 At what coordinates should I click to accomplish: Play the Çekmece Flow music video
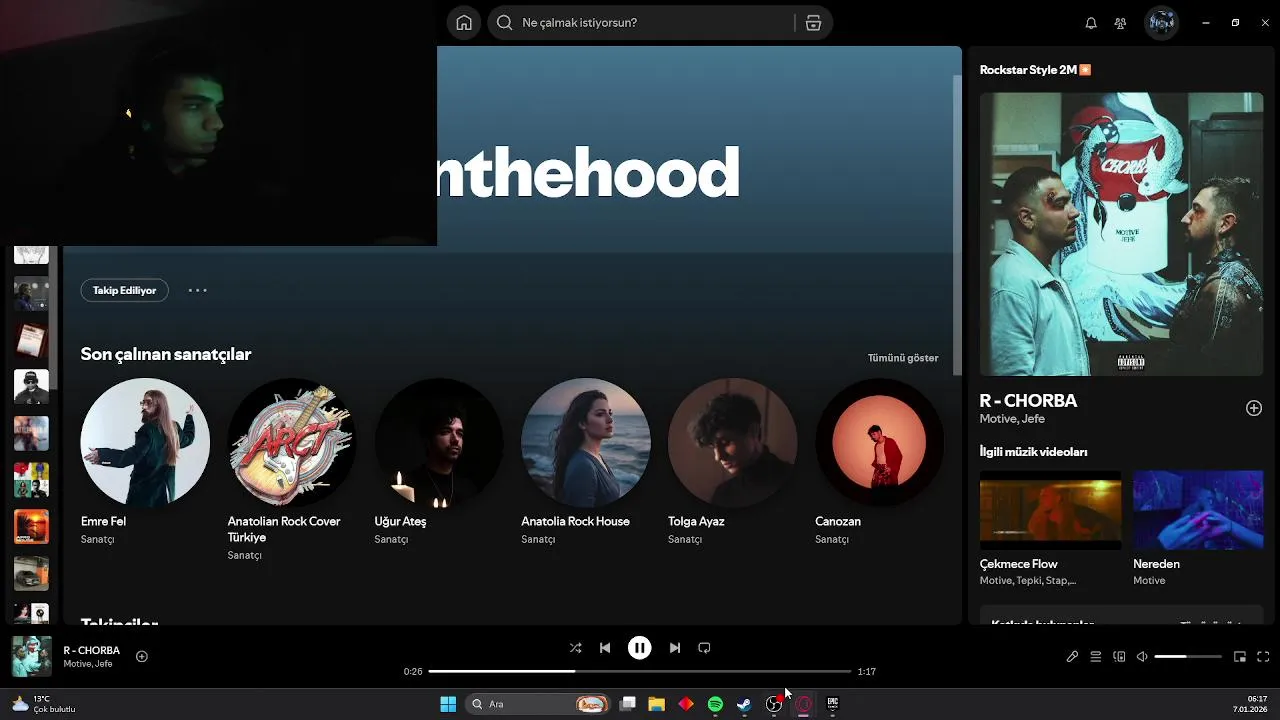(x=1050, y=510)
